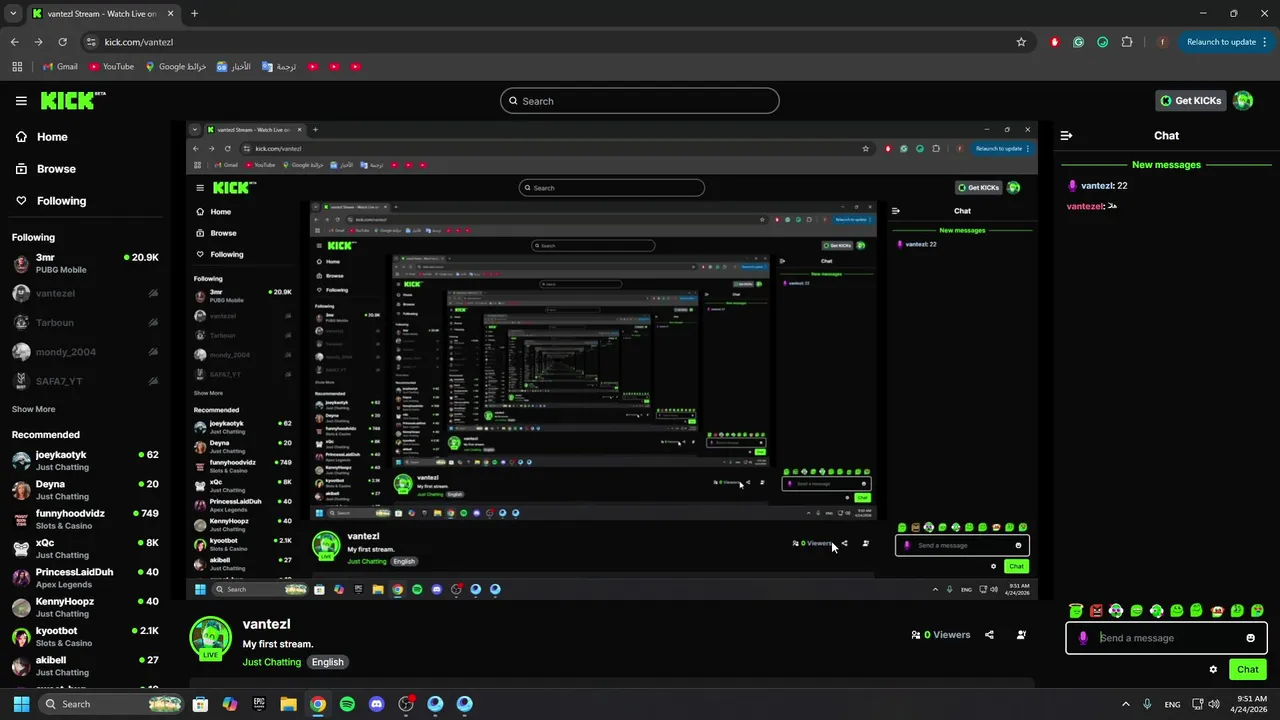Open kyootbot recommended channel
Screen dimensions: 1280x720
click(x=85, y=637)
